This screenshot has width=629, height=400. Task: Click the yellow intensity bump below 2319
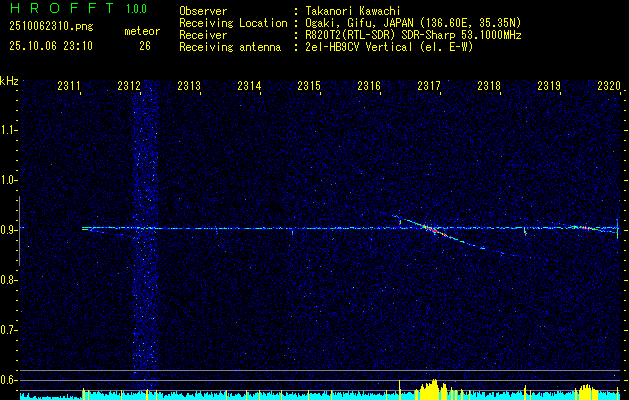[x=585, y=392]
